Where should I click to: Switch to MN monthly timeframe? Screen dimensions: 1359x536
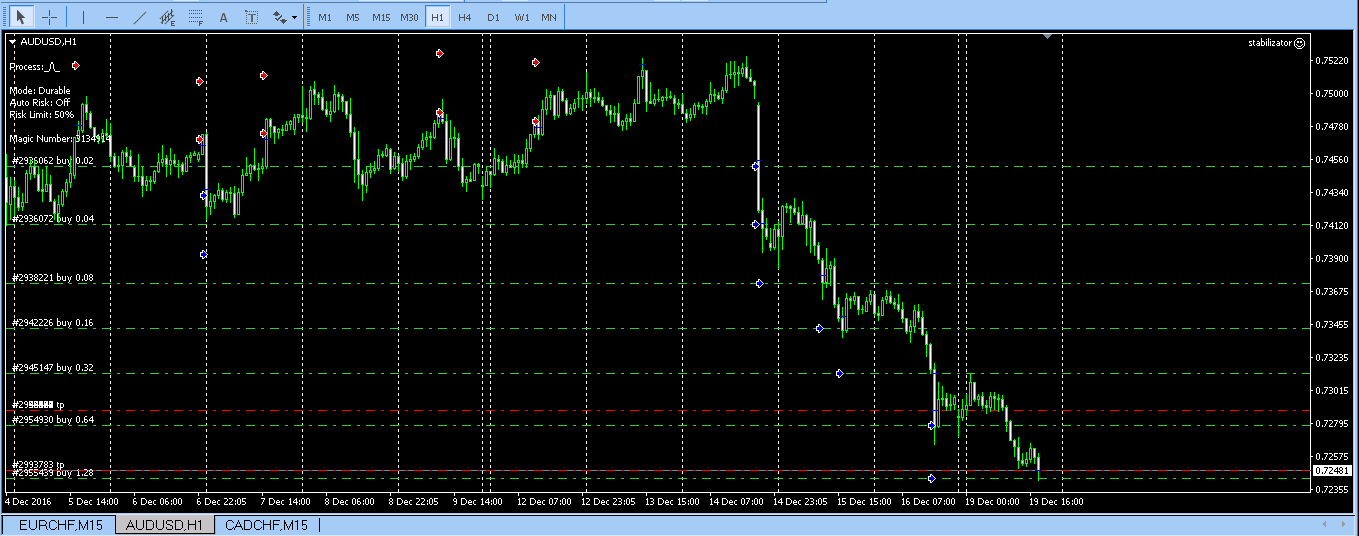pos(549,17)
